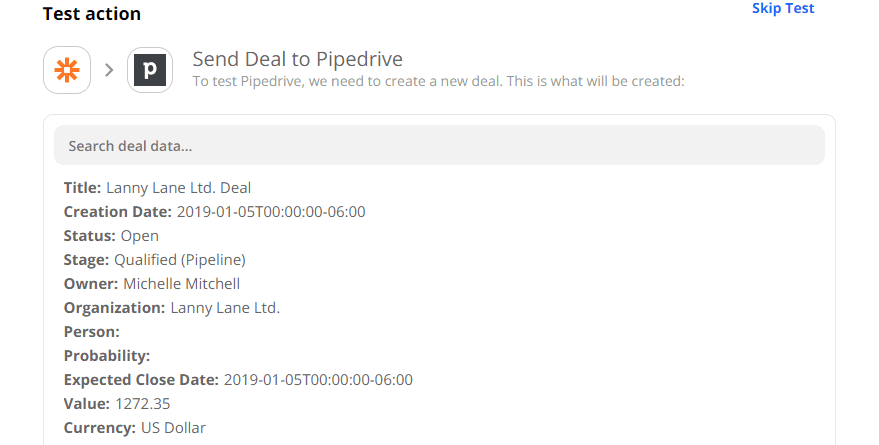Click the Stage: Qualified (Pipeline) row
The image size is (879, 445).
coord(154,260)
